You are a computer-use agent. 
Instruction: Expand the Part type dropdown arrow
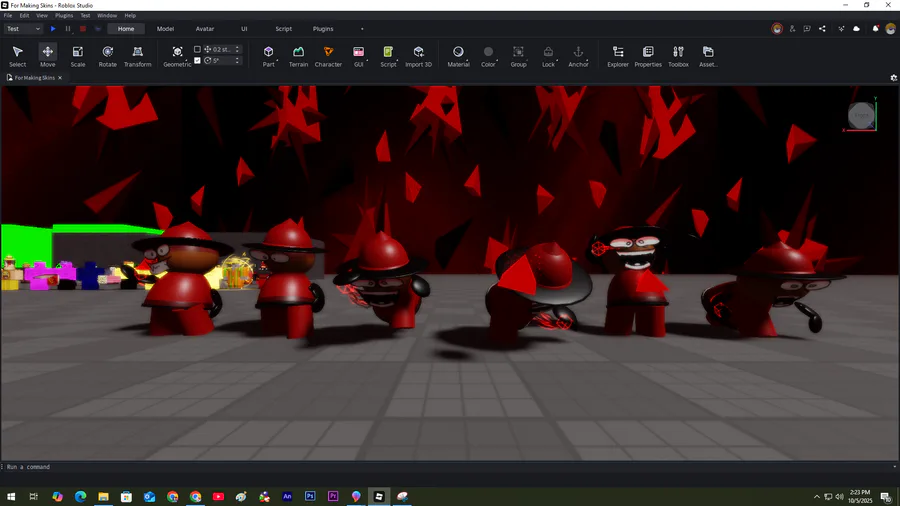point(277,60)
